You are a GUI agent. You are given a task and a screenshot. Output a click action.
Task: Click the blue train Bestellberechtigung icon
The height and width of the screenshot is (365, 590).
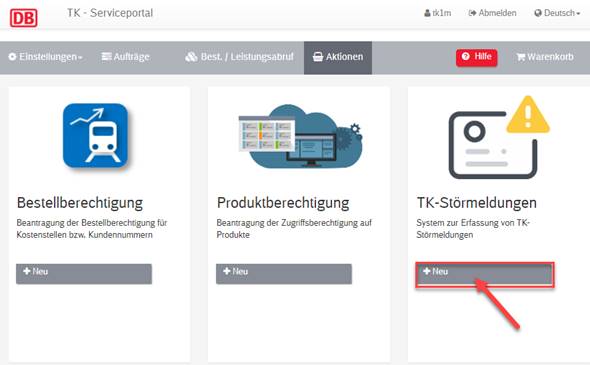96,135
